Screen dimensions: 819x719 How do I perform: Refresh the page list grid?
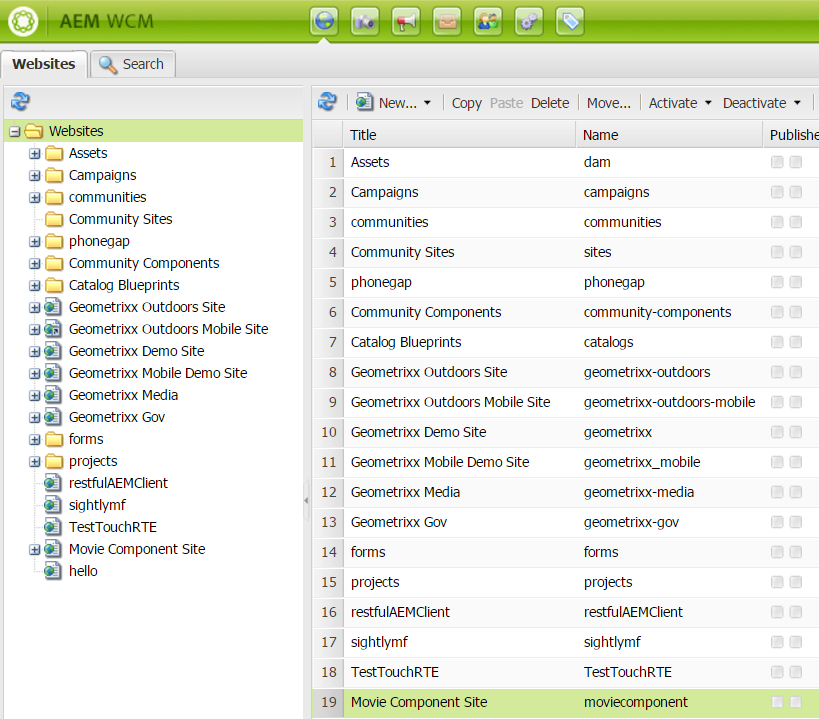pos(327,101)
